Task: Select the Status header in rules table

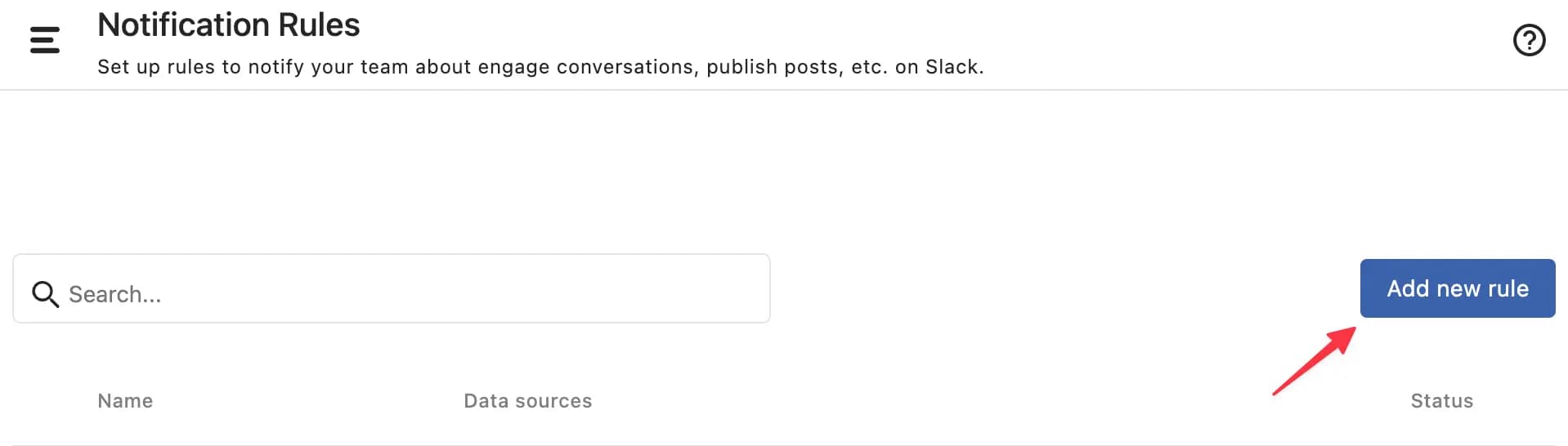Action: (x=1441, y=401)
